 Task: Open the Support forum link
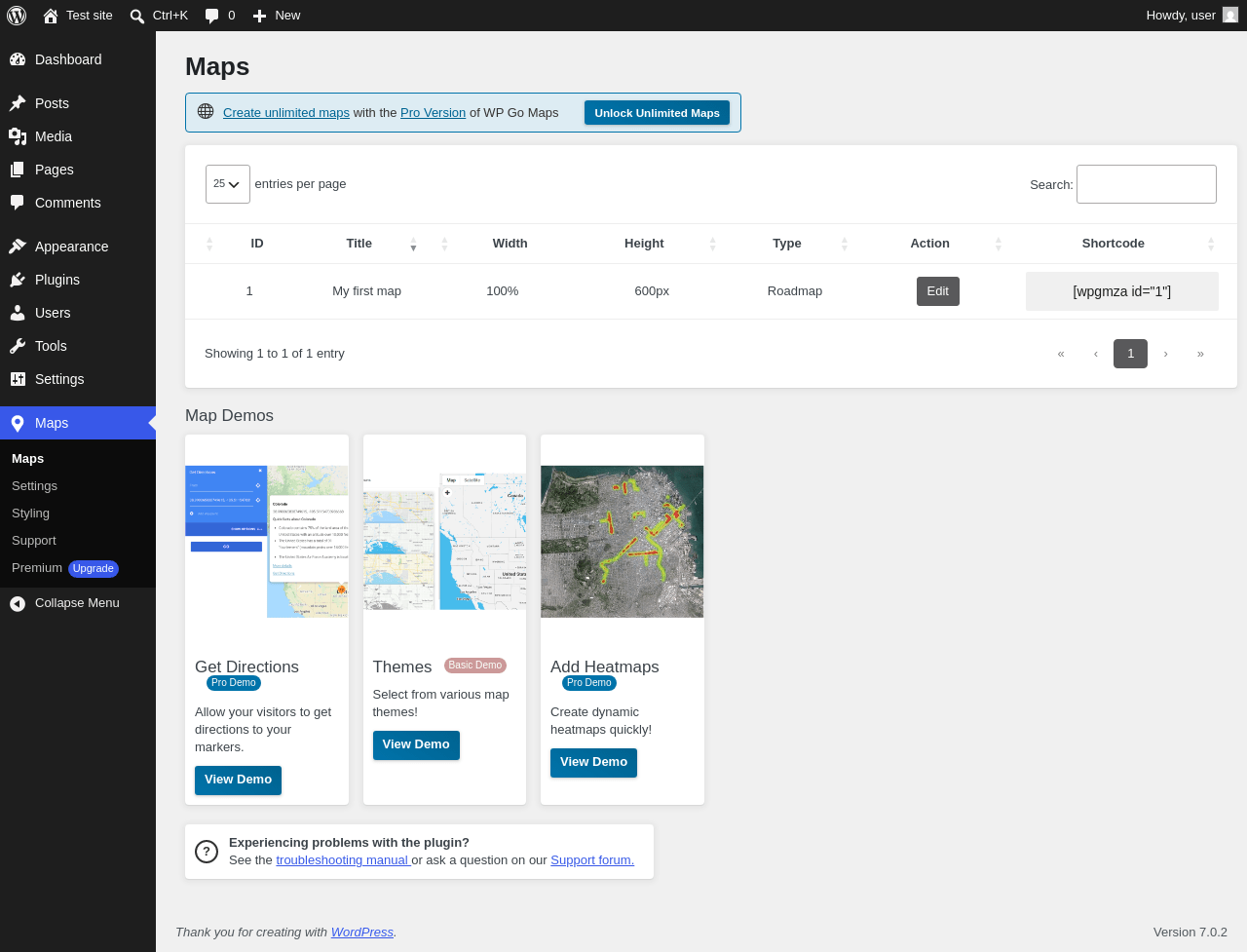pyautogui.click(x=592, y=860)
